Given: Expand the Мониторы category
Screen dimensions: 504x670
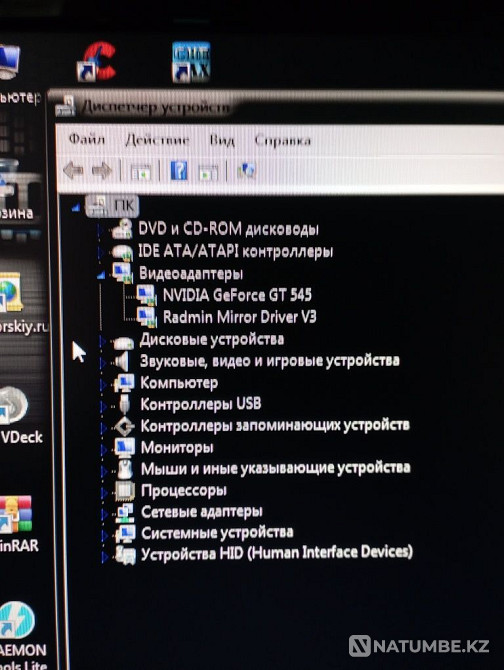Looking at the screenshot, I should [104, 449].
